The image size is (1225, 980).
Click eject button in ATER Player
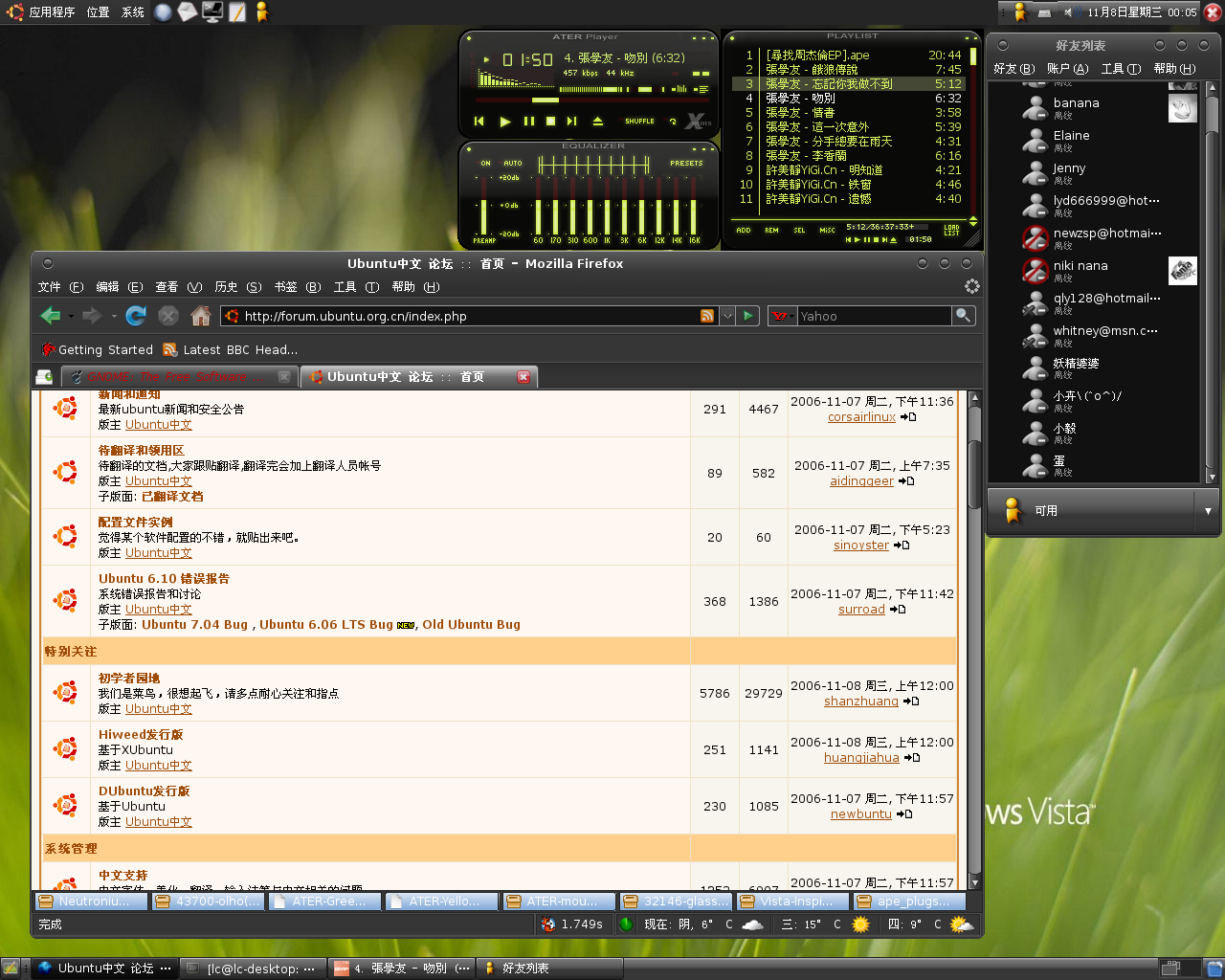[597, 122]
